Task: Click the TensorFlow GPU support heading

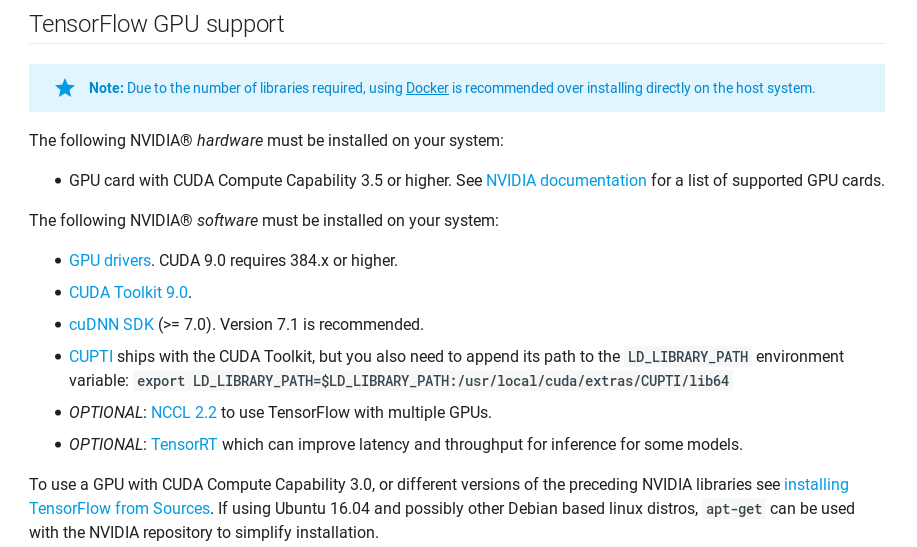Action: 157,24
